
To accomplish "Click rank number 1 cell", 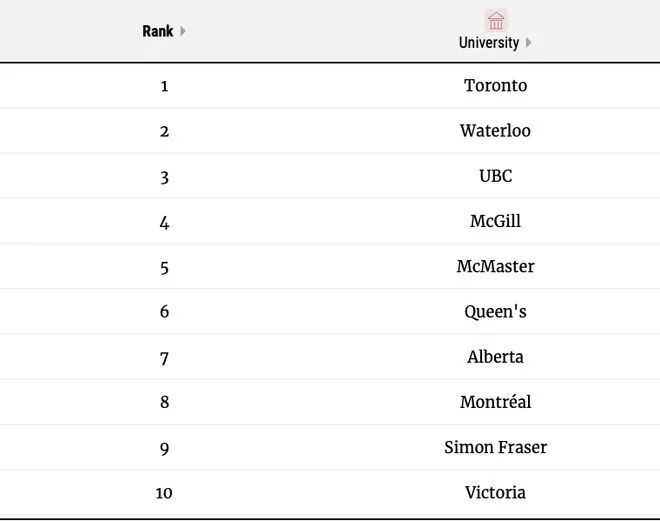I will [x=164, y=86].
